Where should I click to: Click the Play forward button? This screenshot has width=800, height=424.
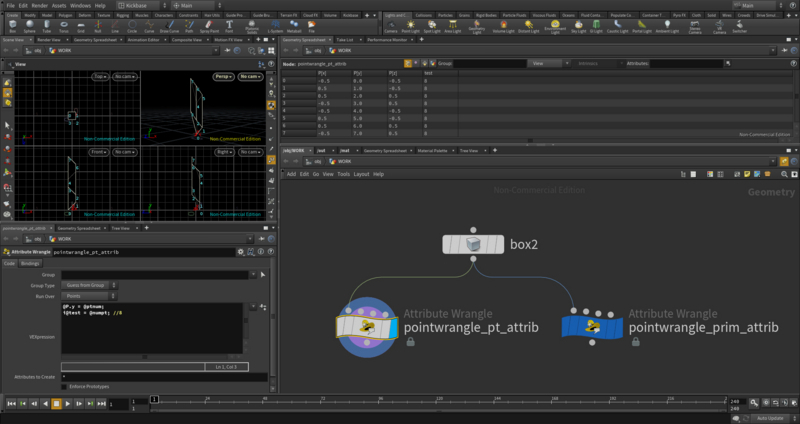point(68,404)
